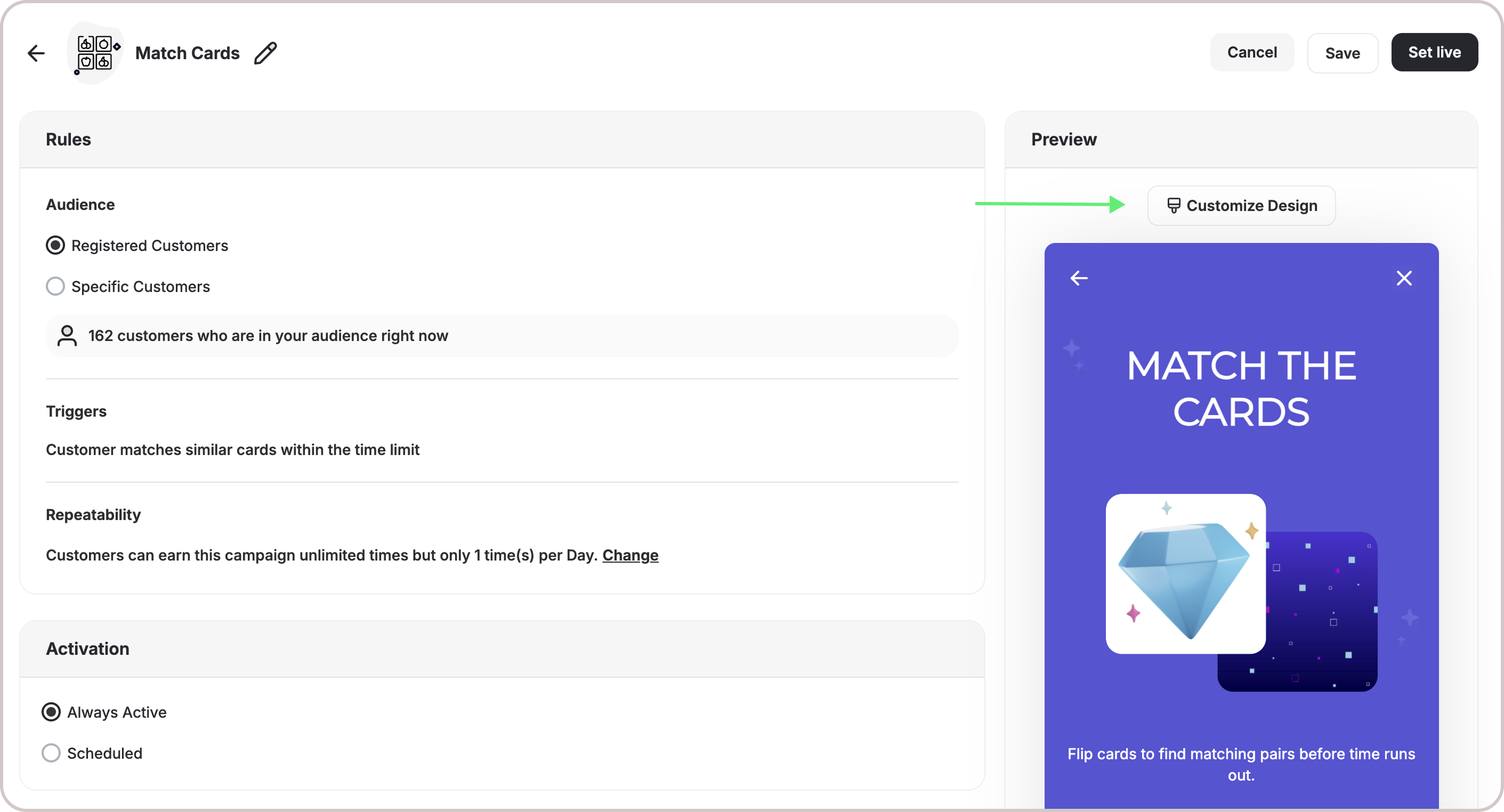Click the Match Cards campaign logo icon

pos(95,53)
